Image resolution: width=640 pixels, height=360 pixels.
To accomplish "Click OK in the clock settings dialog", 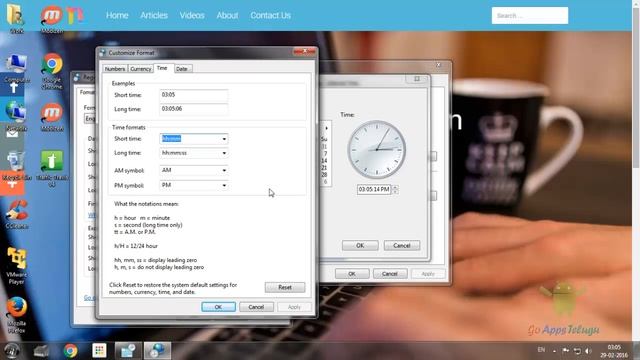I will (360, 245).
